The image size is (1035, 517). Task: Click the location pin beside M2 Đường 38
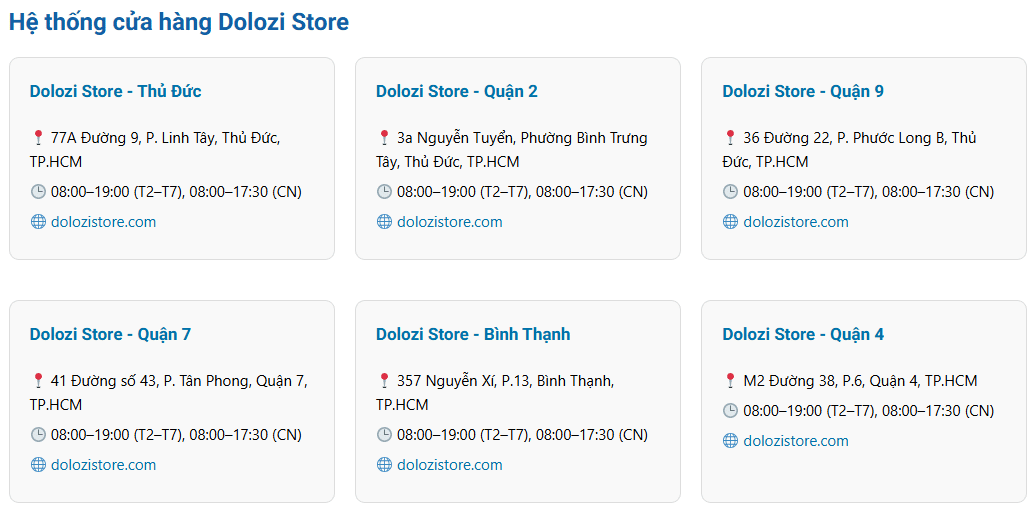[730, 380]
